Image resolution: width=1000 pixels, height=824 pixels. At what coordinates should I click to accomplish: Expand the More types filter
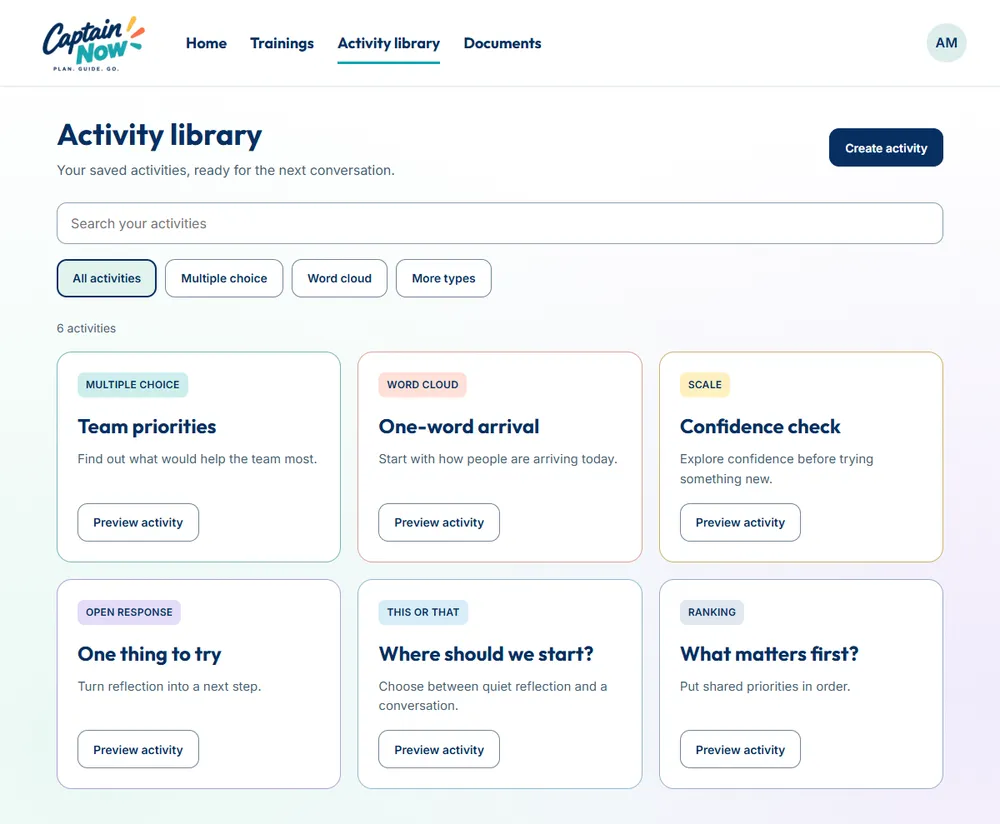pyautogui.click(x=443, y=278)
